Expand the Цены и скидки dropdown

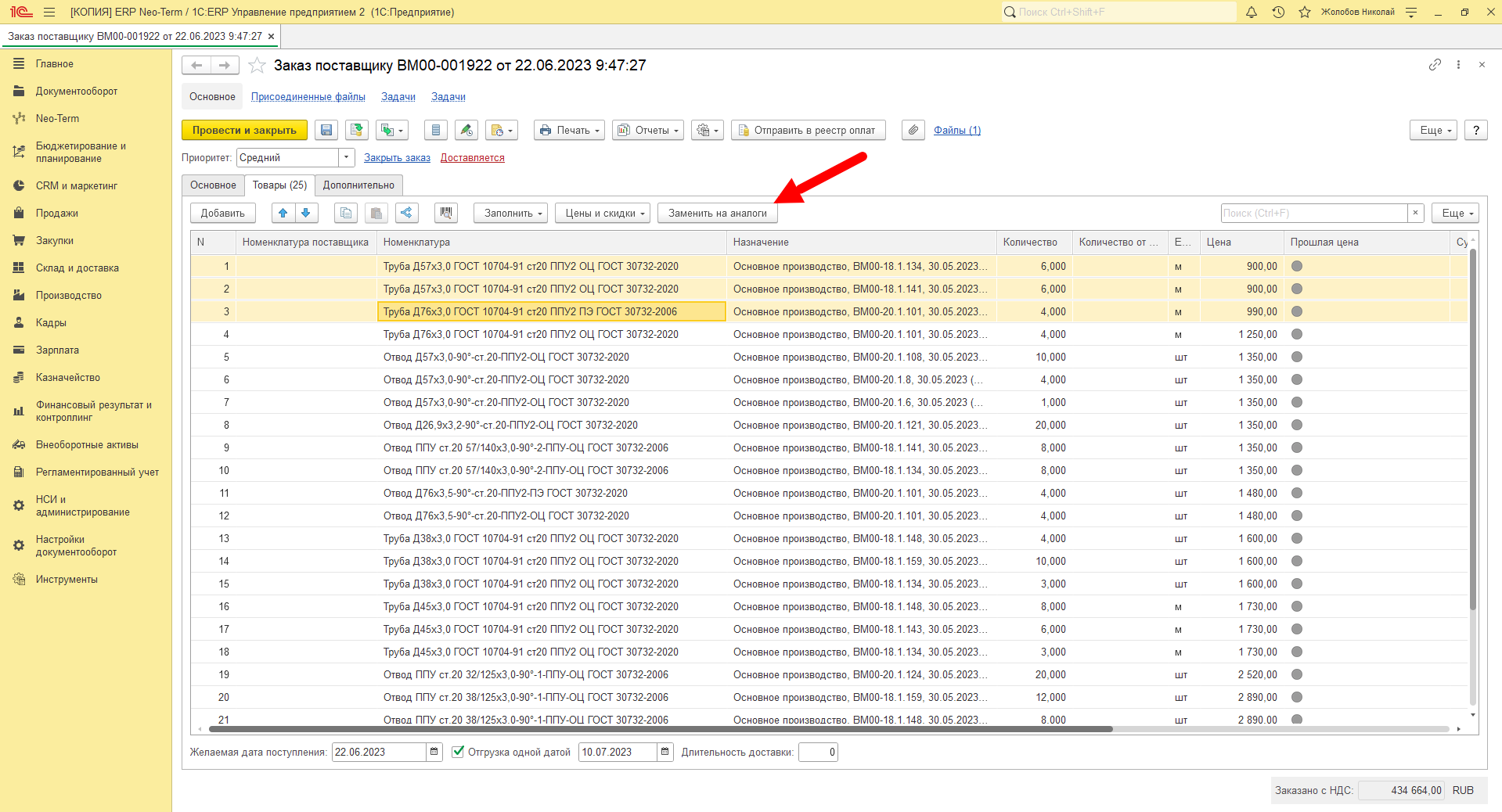coord(603,213)
